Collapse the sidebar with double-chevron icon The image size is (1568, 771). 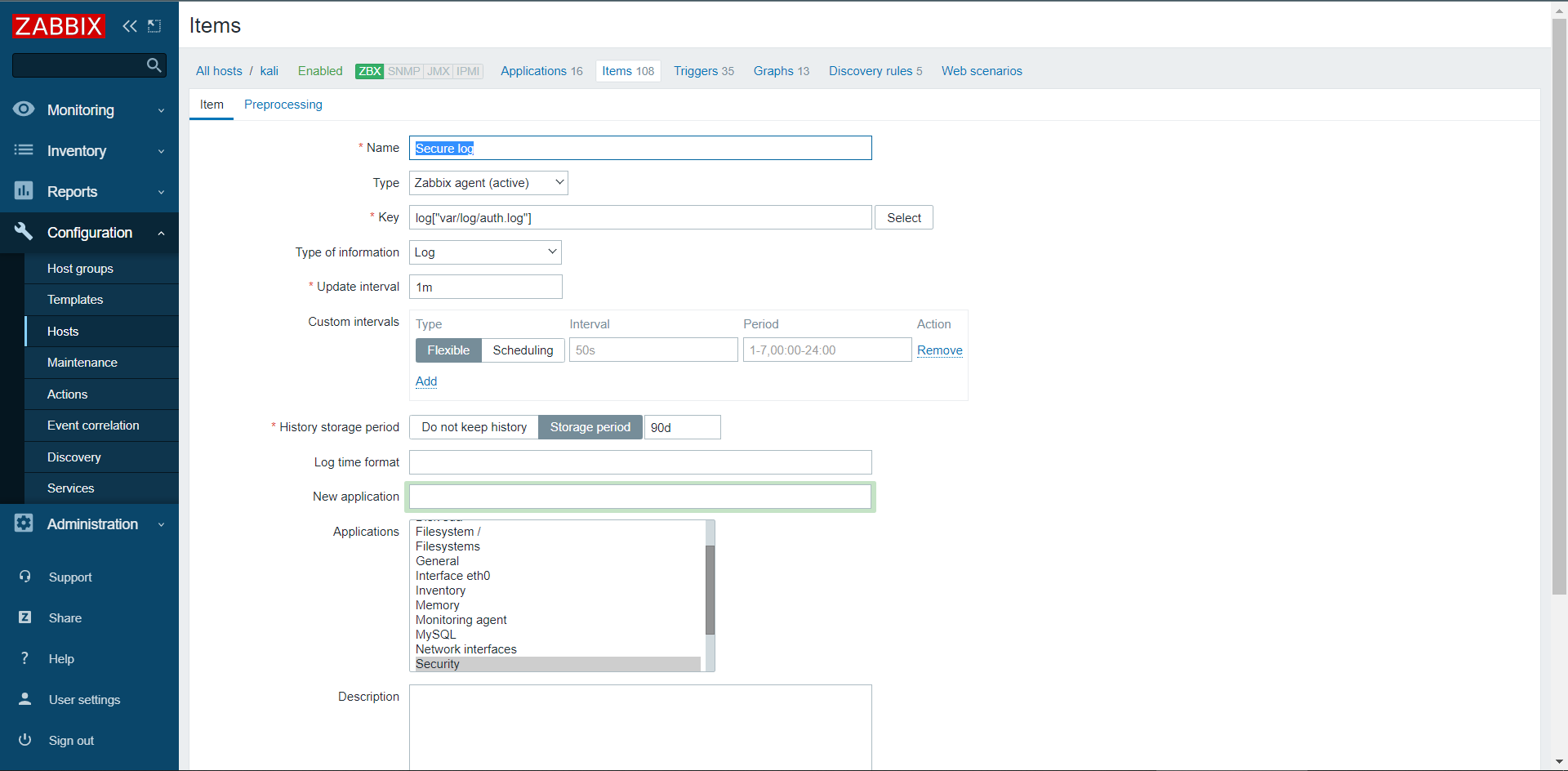pyautogui.click(x=130, y=26)
